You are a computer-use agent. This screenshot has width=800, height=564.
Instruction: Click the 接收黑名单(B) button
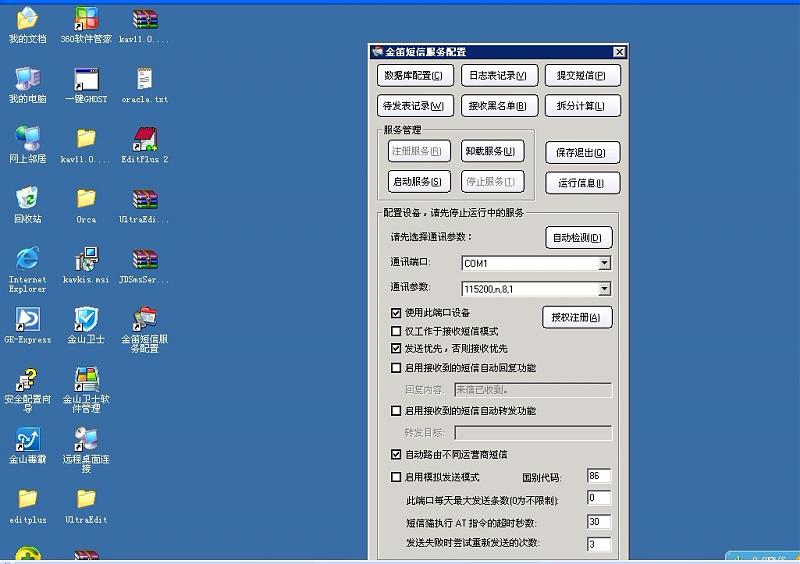click(499, 106)
